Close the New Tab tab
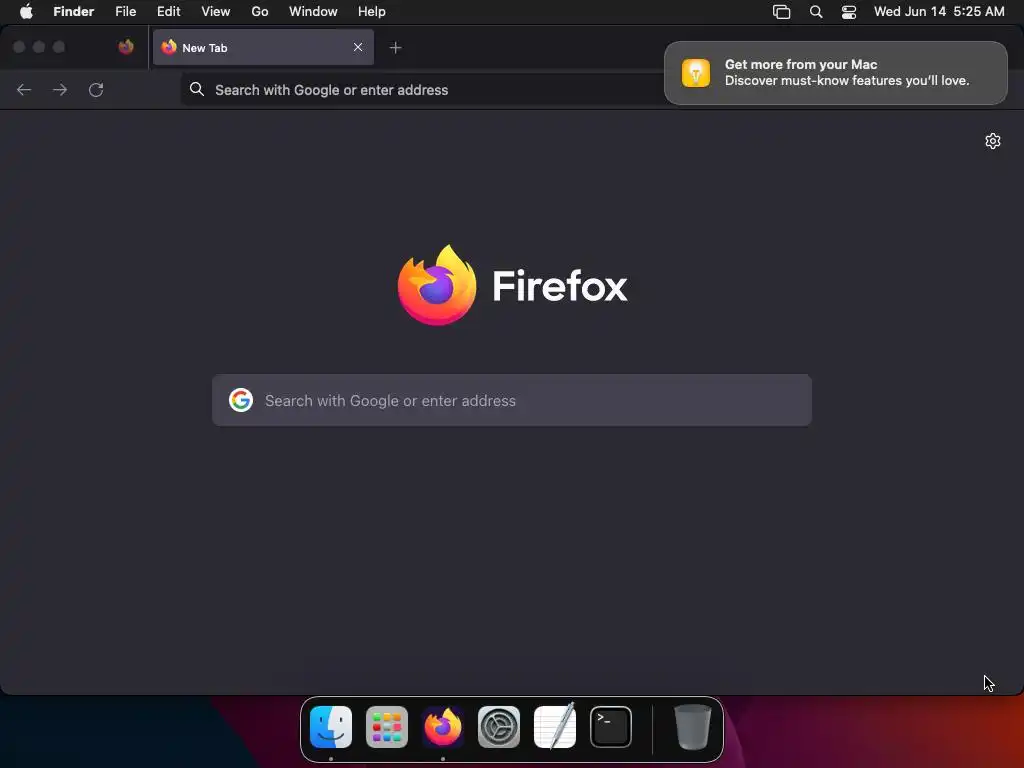 358,47
